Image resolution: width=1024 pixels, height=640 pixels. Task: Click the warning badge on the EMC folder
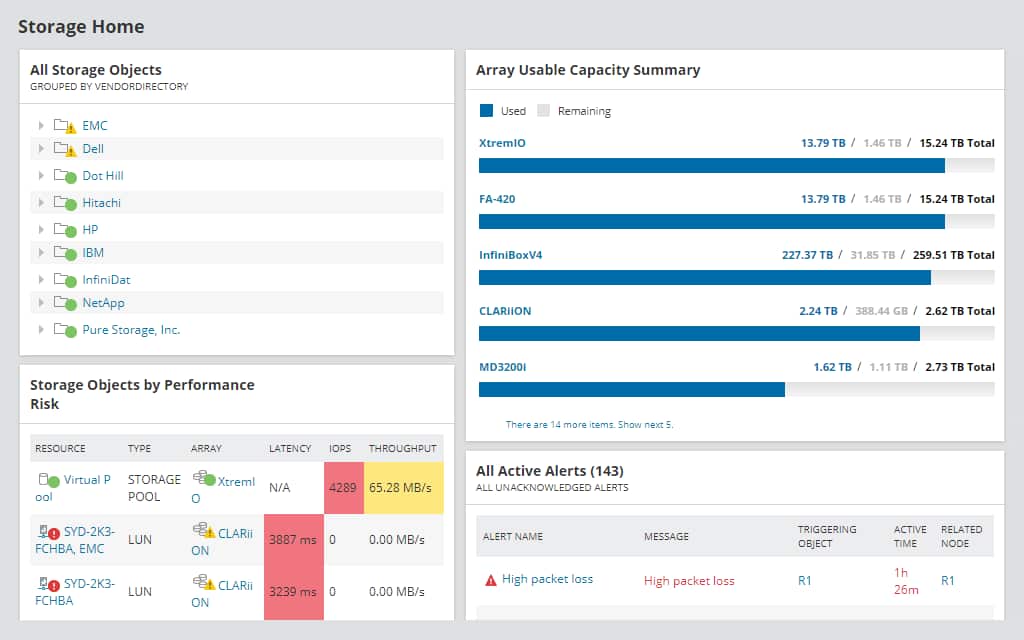[x=70, y=127]
